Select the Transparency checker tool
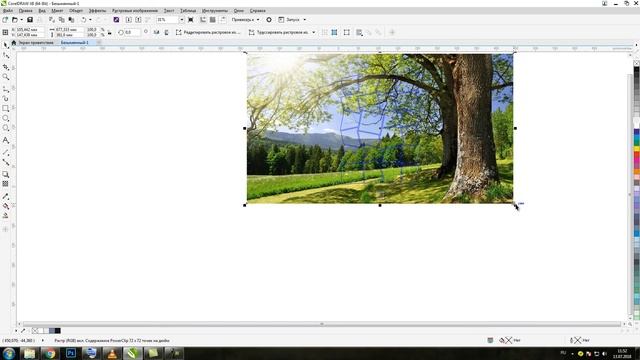This screenshot has height=360, width=640. 6,184
